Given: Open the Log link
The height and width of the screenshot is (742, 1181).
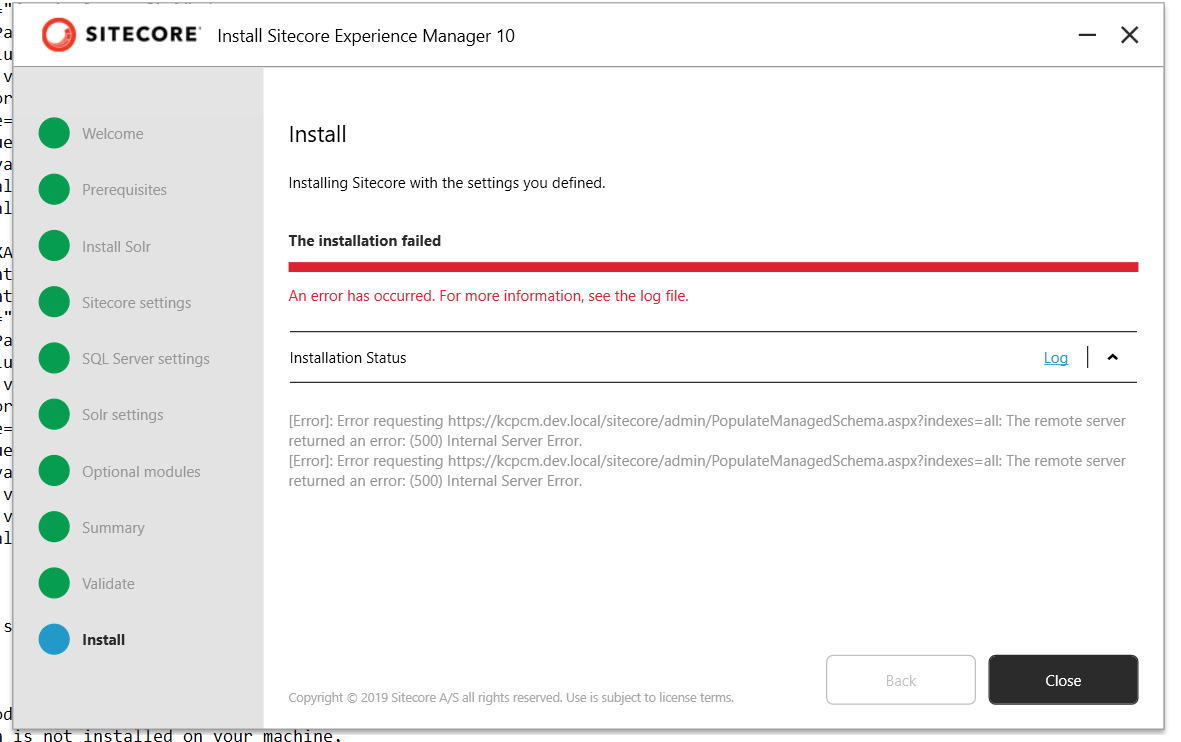Looking at the screenshot, I should tap(1055, 358).
